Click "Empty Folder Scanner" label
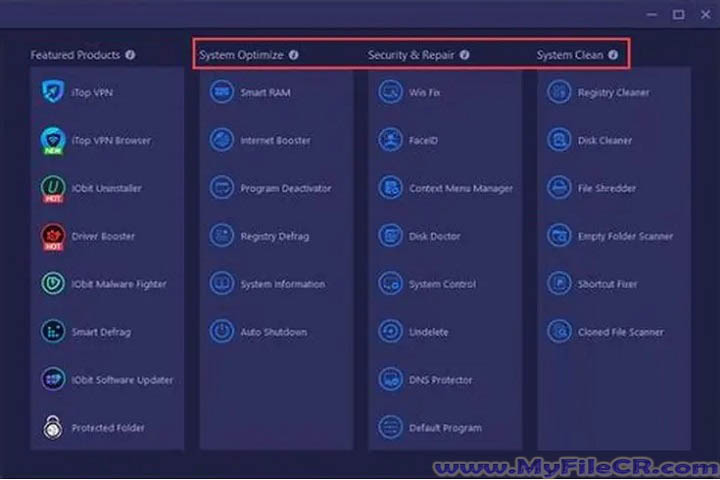 (x=625, y=237)
